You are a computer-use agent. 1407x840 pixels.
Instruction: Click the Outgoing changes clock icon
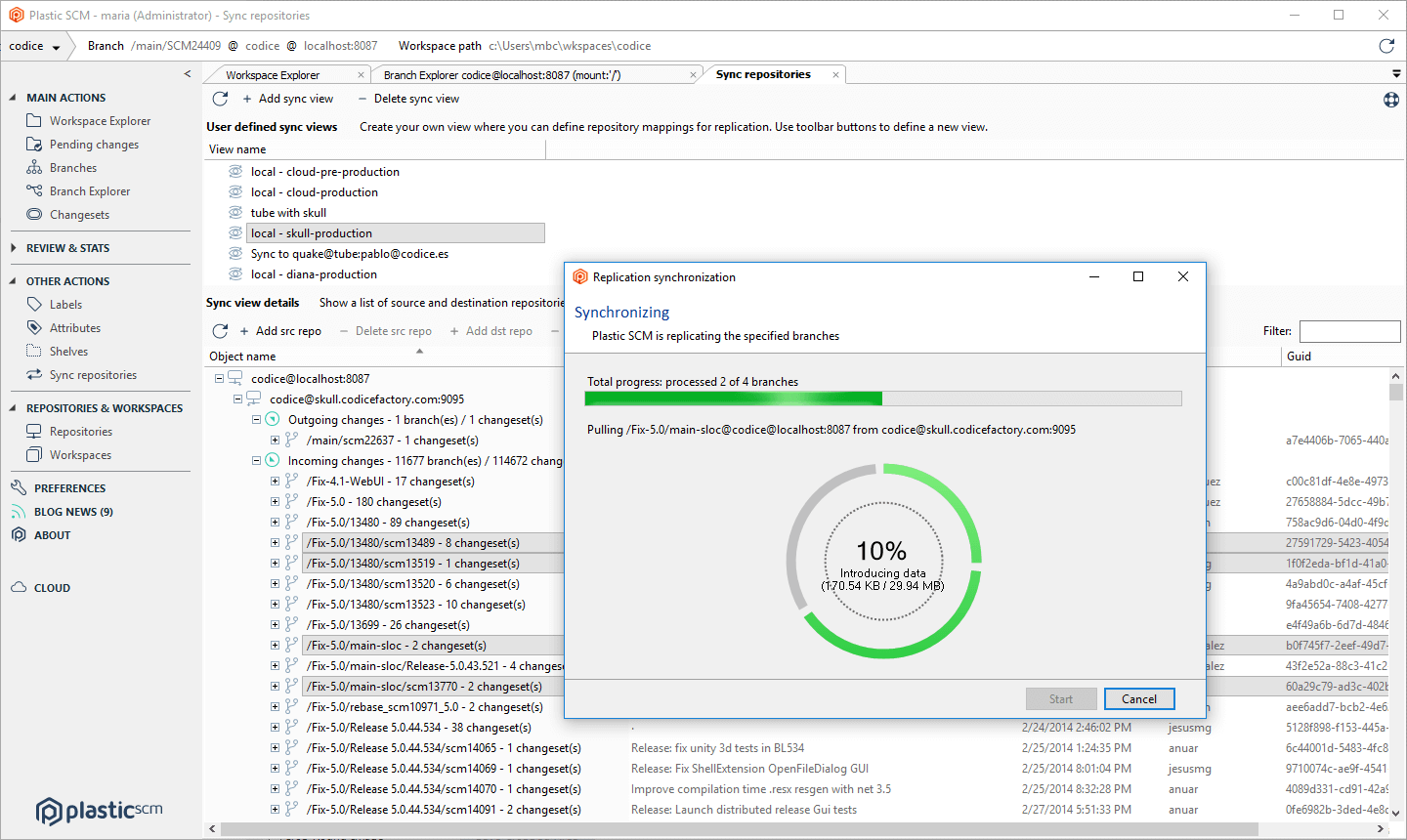tap(273, 419)
